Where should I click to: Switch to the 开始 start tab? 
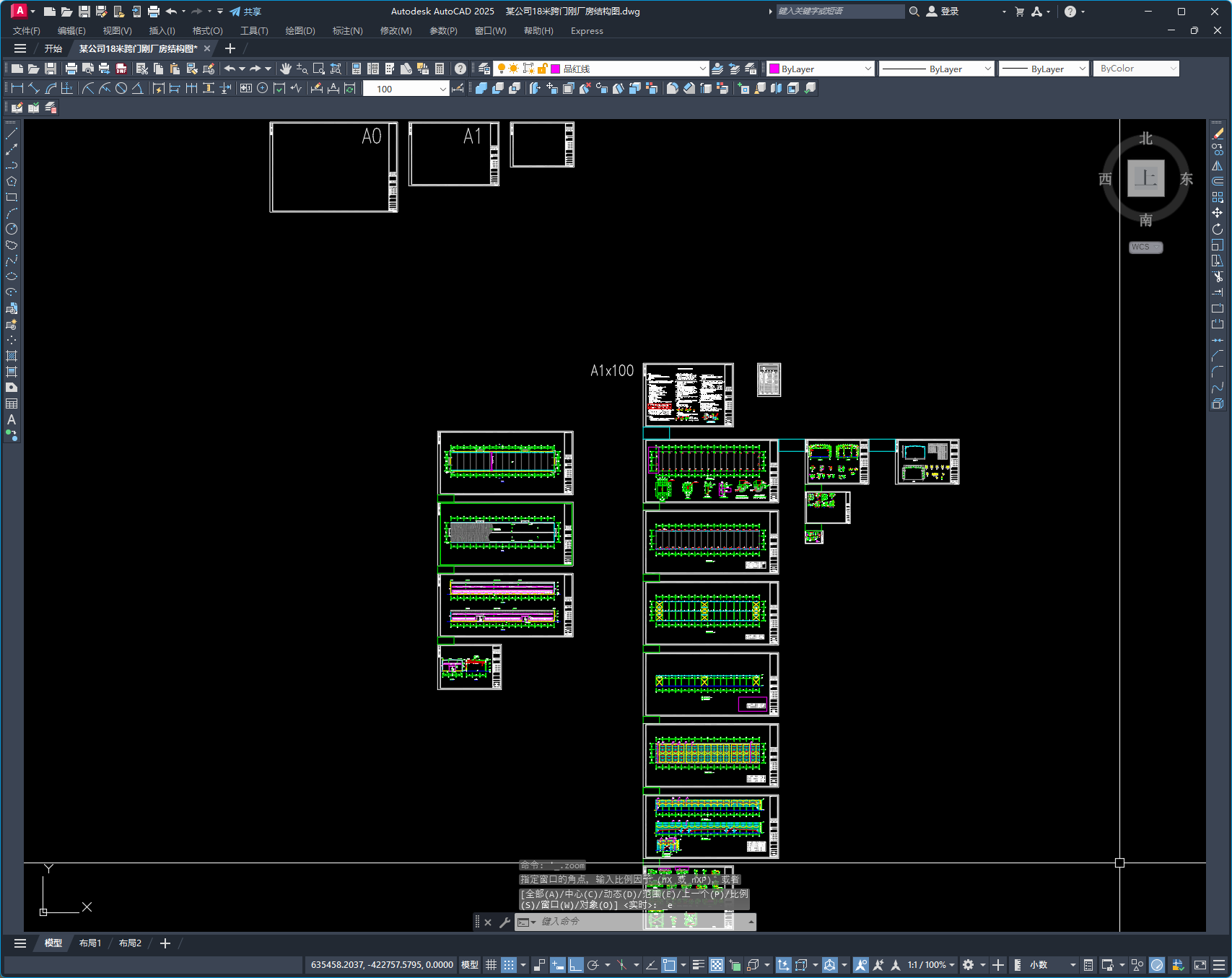tap(53, 48)
